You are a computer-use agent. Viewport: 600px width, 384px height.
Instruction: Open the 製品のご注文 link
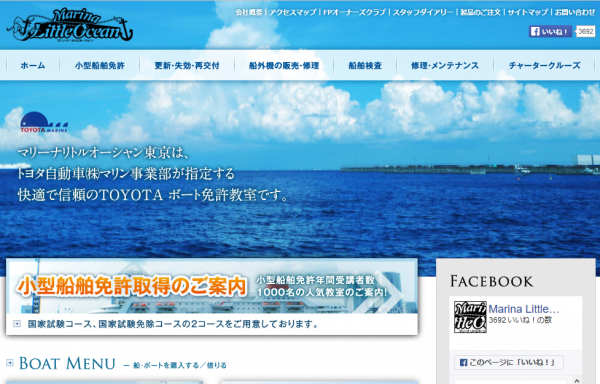click(x=480, y=12)
